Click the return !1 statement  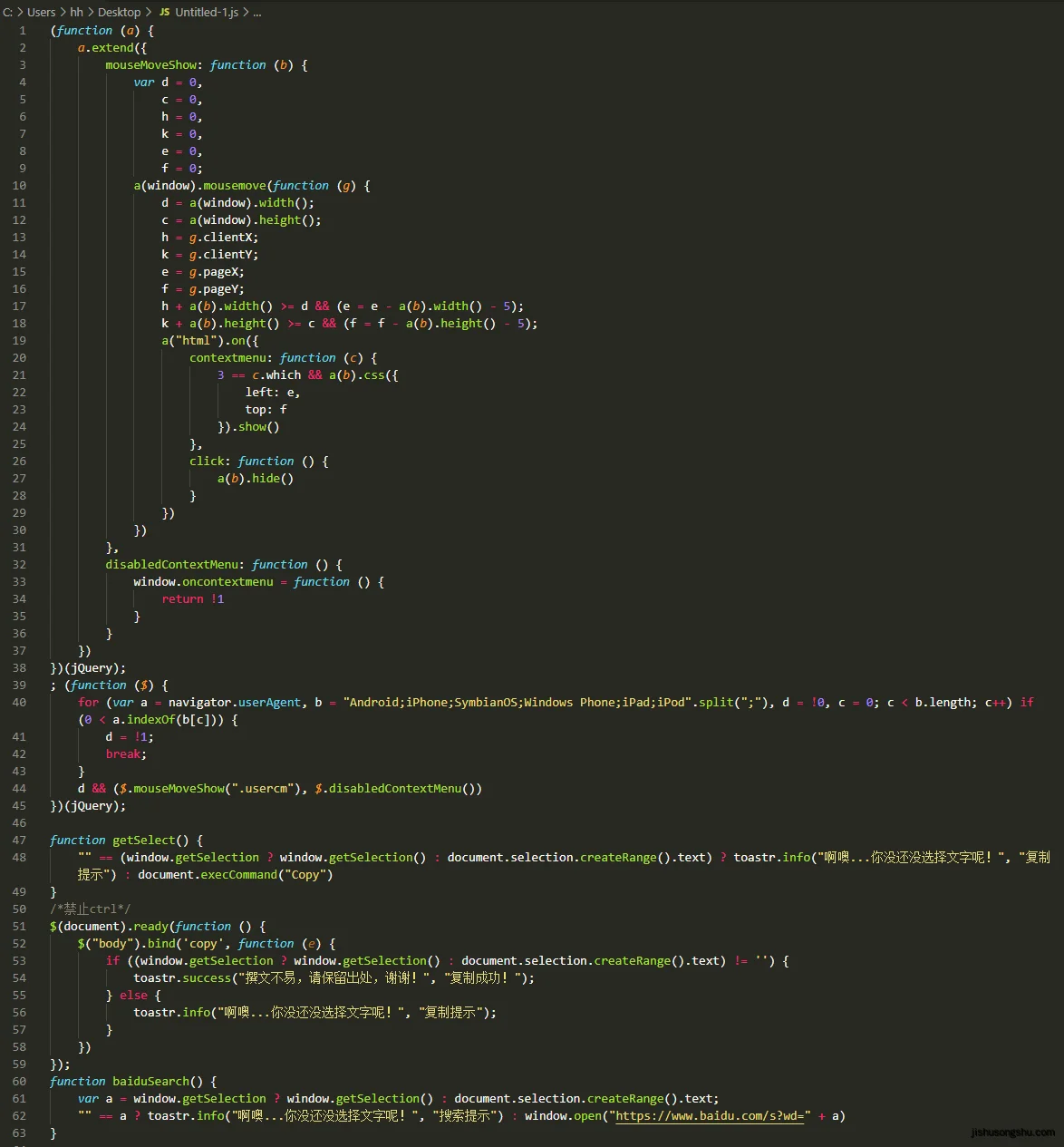193,598
